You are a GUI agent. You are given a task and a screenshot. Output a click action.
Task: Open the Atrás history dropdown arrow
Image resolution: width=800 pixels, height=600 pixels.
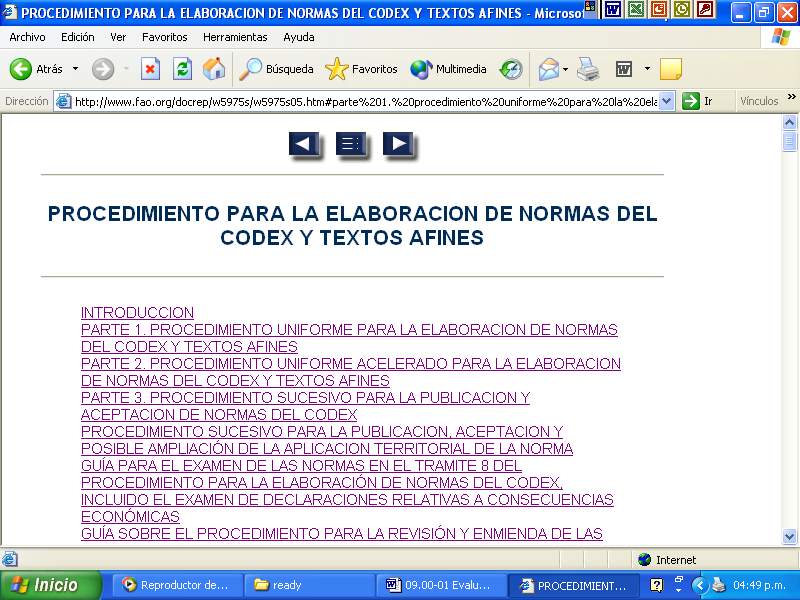tap(76, 68)
